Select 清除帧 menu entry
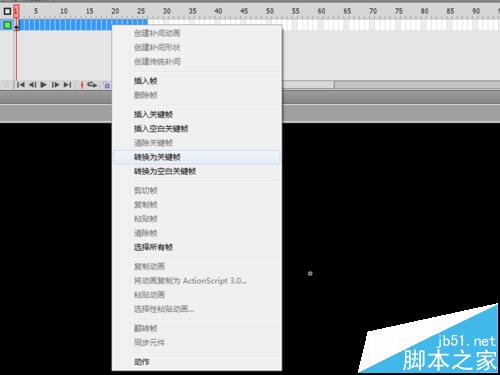The width and height of the screenshot is (500, 375). (197, 233)
